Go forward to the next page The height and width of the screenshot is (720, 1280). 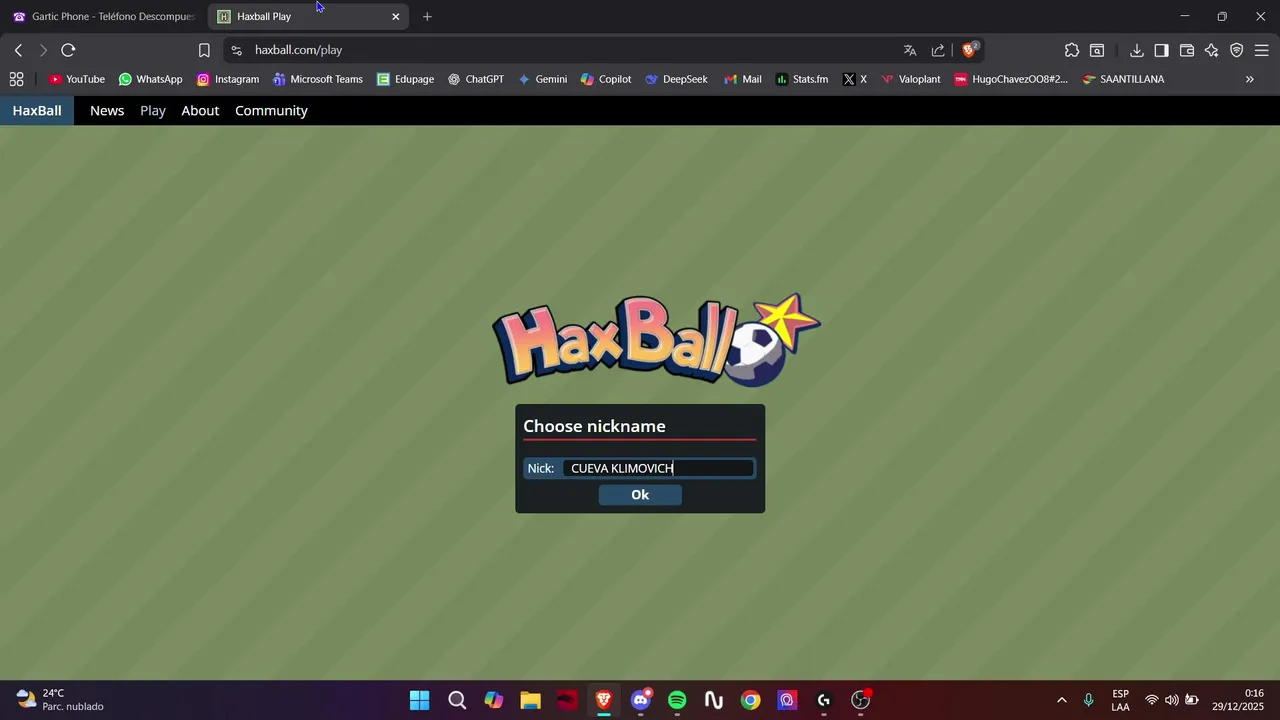point(43,50)
